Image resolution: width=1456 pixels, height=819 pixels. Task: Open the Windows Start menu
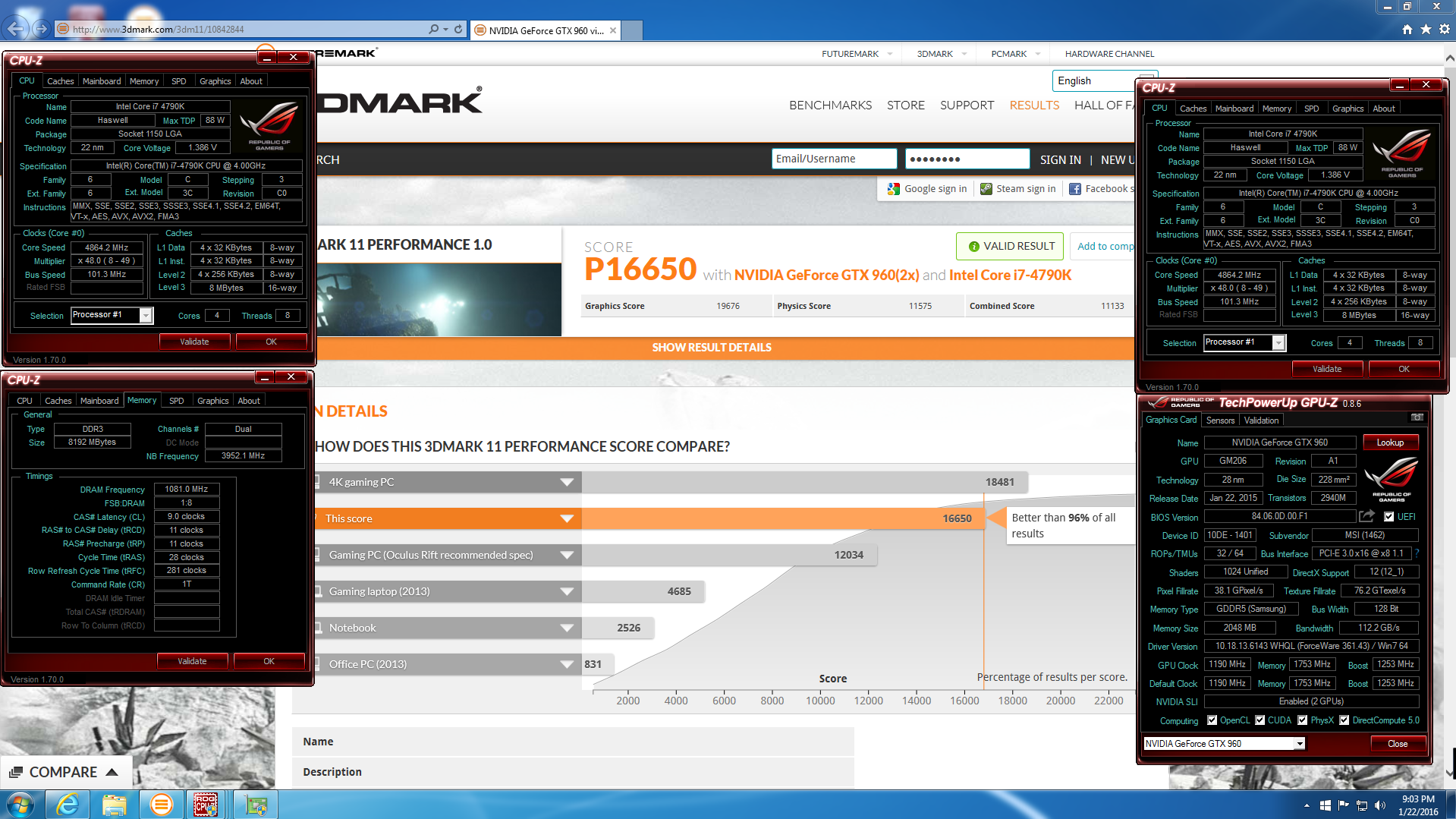(x=20, y=805)
